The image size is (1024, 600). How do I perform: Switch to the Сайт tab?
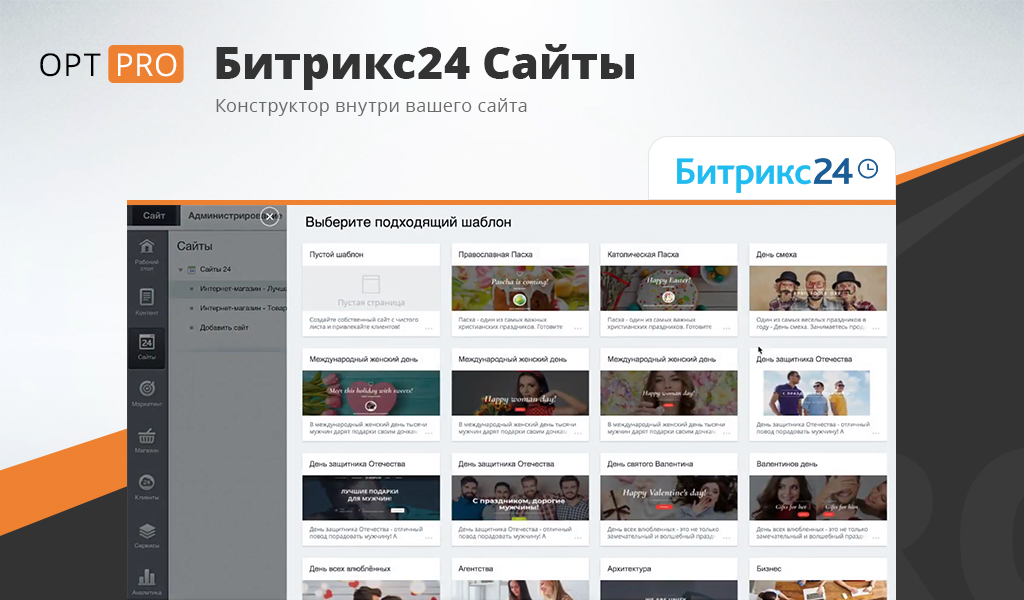[154, 215]
